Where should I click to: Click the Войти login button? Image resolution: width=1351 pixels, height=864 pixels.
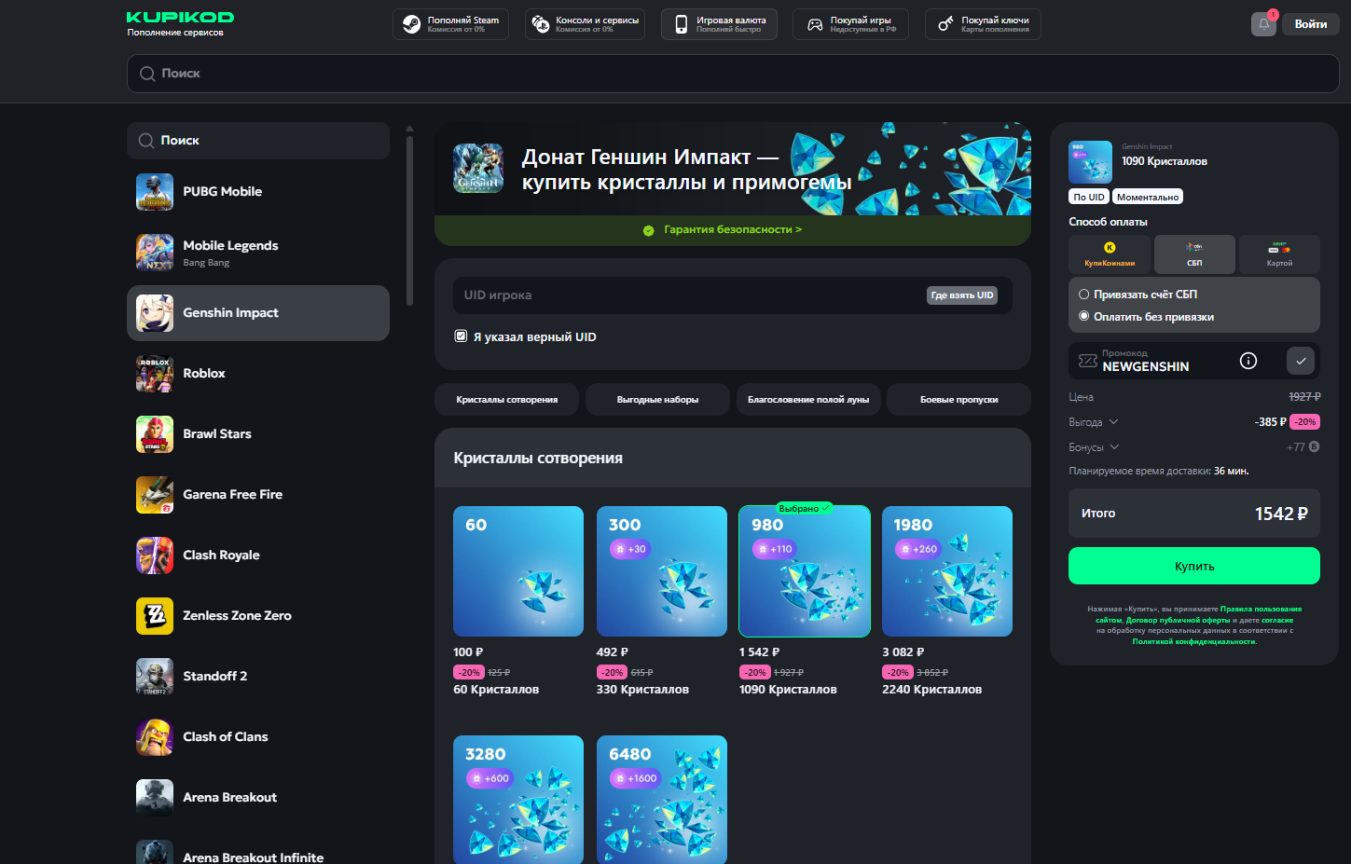pyautogui.click(x=1311, y=24)
